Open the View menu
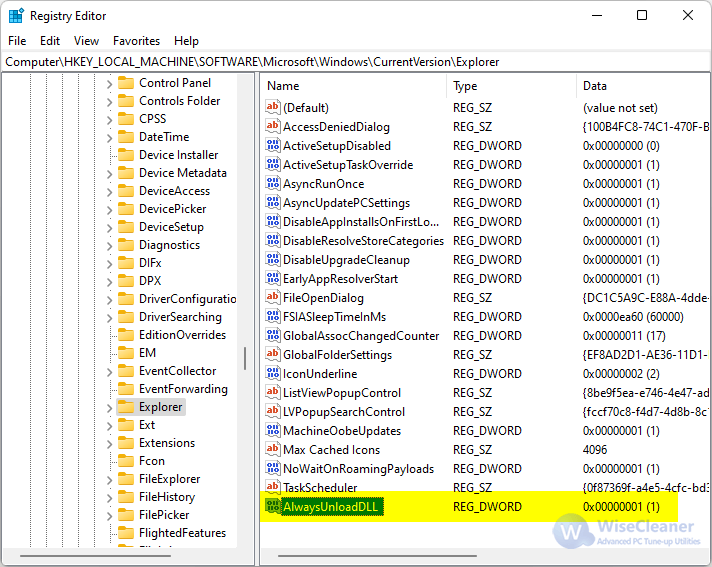This screenshot has height=567, width=712. click(x=86, y=41)
